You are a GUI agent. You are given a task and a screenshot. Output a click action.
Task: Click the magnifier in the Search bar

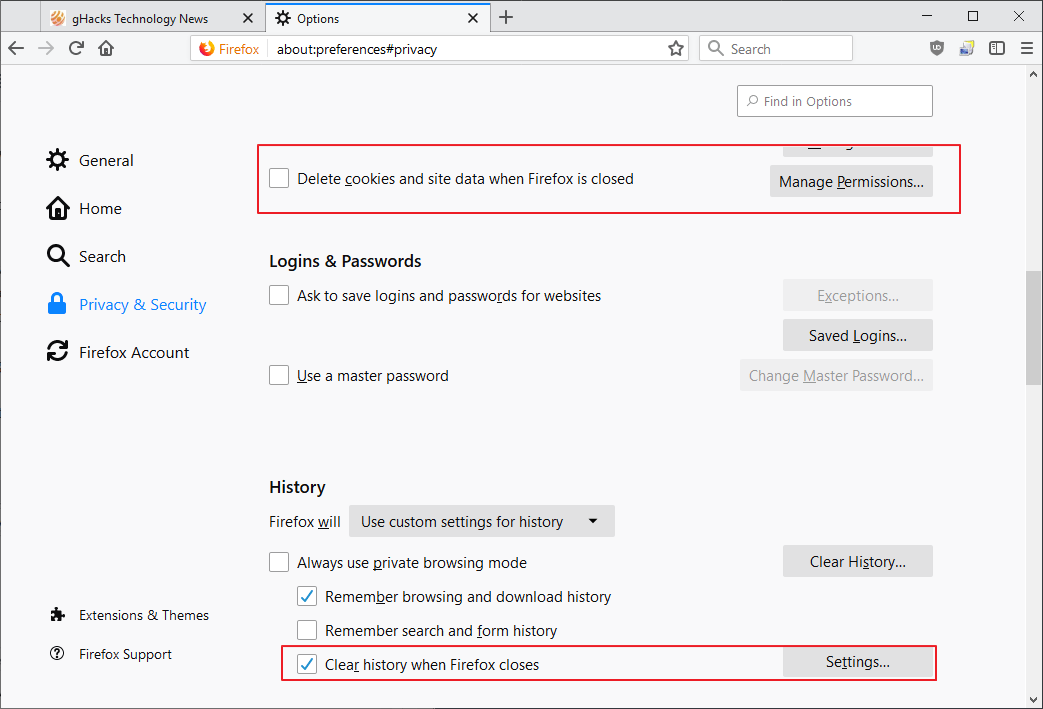[716, 48]
